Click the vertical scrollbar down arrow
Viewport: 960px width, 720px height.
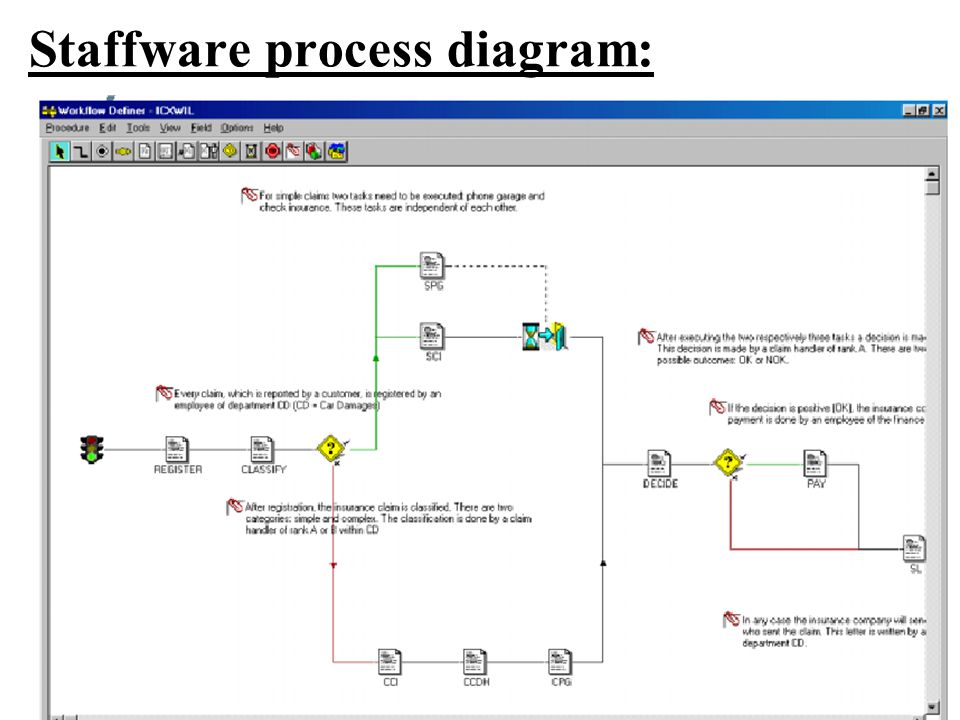(x=932, y=707)
